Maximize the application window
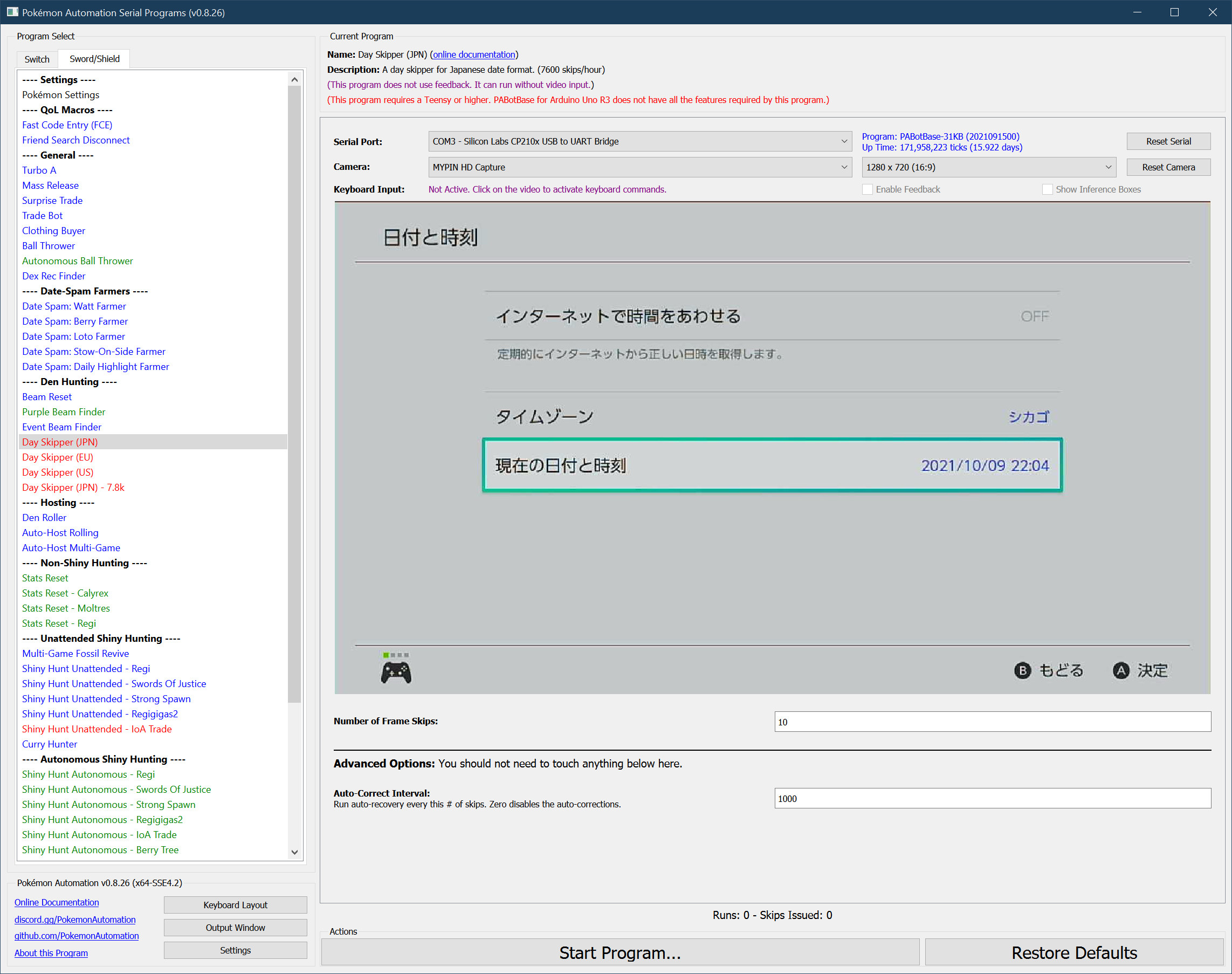 pos(1174,12)
